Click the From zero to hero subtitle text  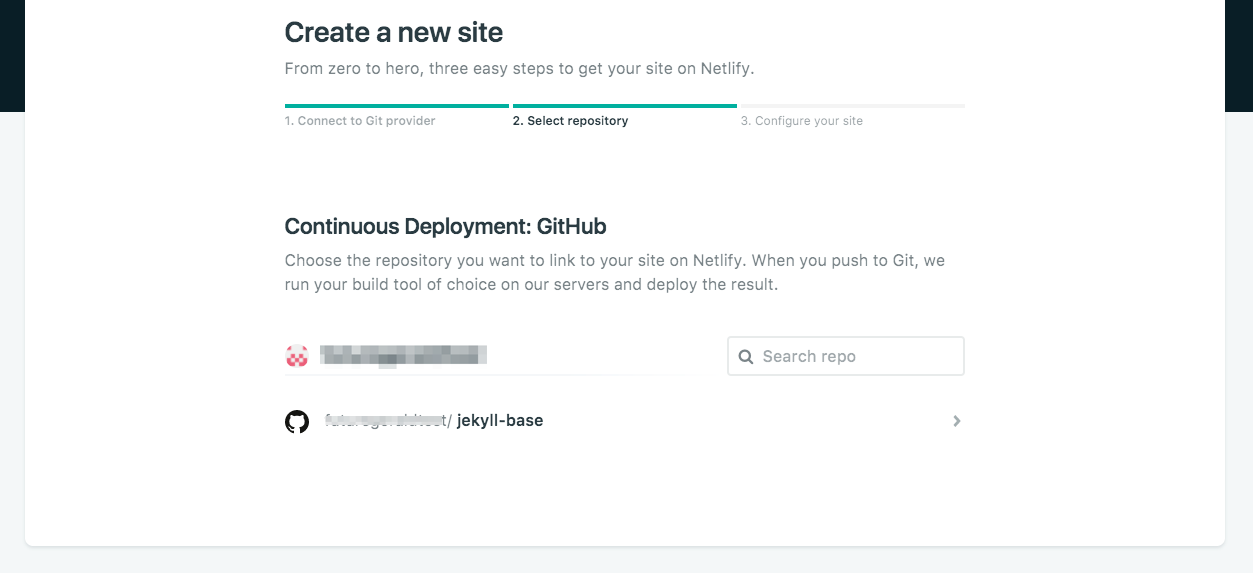pyautogui.click(x=518, y=69)
